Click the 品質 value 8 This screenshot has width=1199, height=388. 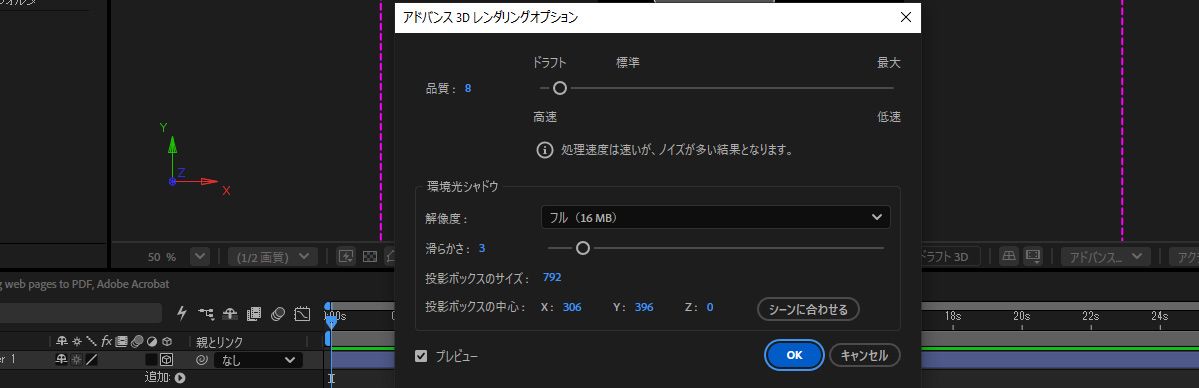[468, 88]
